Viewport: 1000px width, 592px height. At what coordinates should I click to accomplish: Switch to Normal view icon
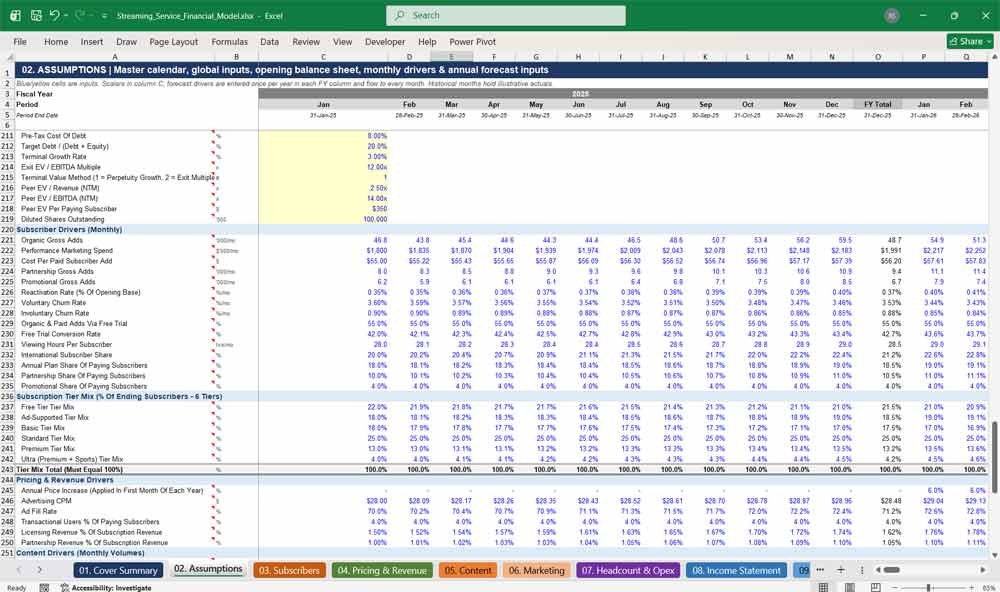tap(823, 588)
